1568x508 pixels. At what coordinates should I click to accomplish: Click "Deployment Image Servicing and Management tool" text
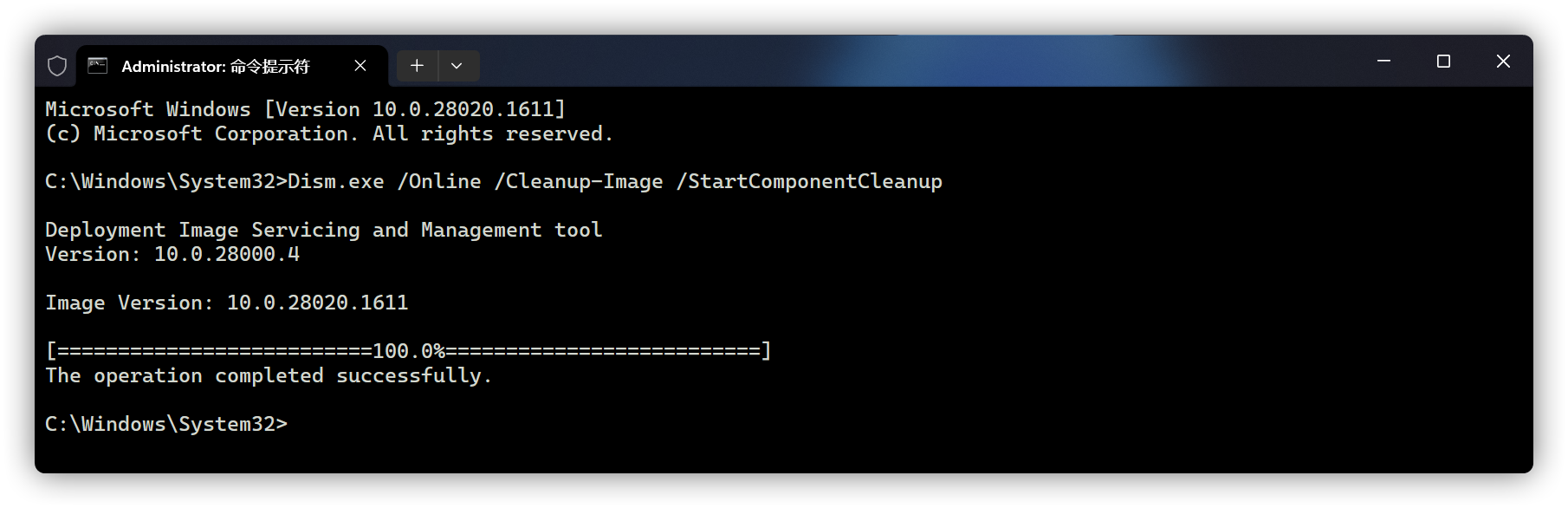point(323,230)
